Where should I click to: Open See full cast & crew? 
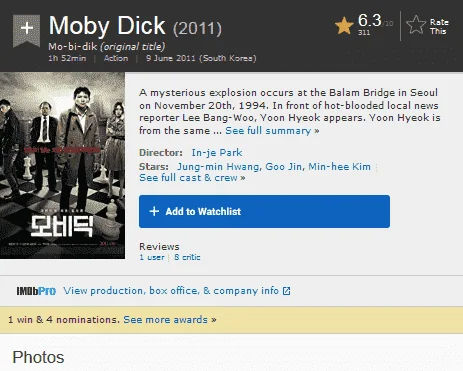pyautogui.click(x=192, y=178)
